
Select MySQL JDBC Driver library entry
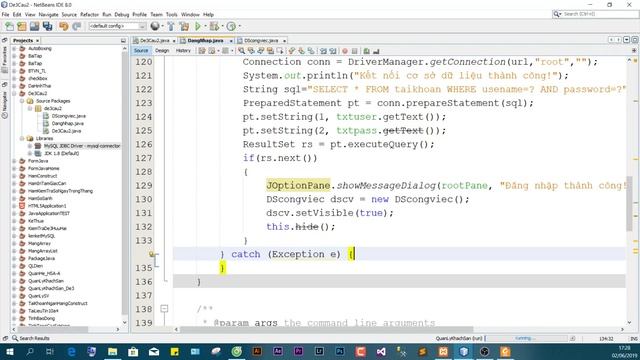[82, 146]
